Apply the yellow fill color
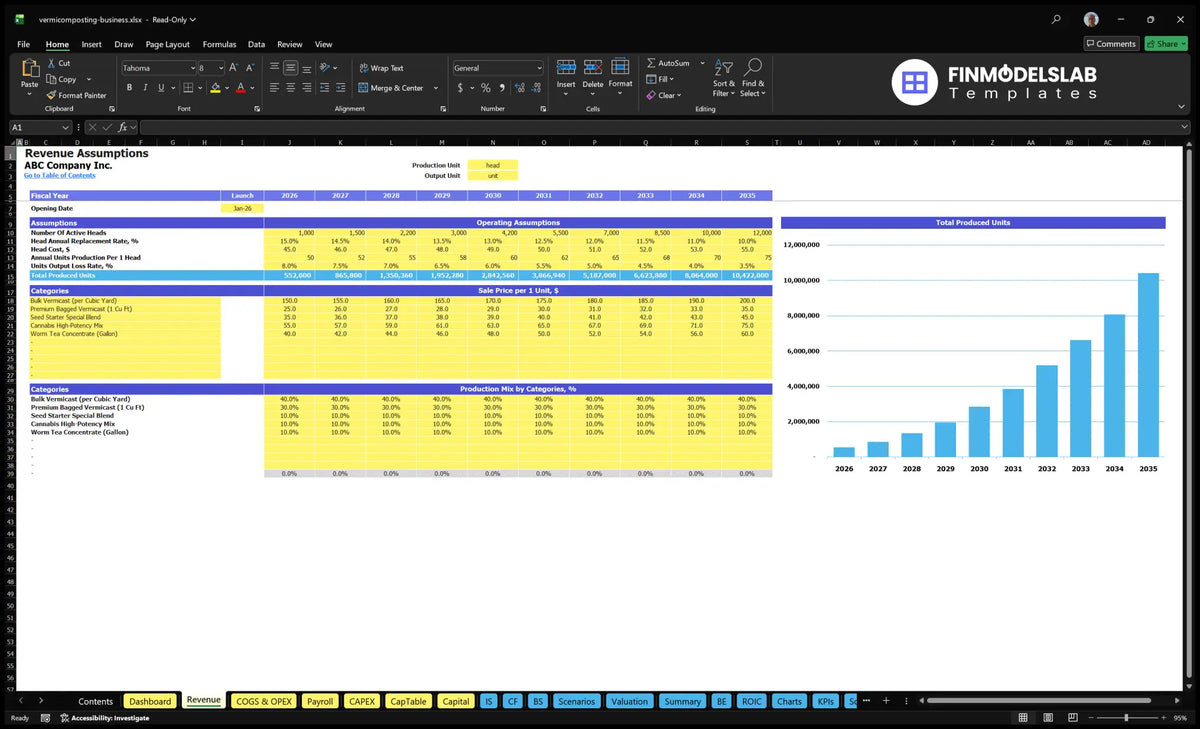The image size is (1200, 729). 215,88
